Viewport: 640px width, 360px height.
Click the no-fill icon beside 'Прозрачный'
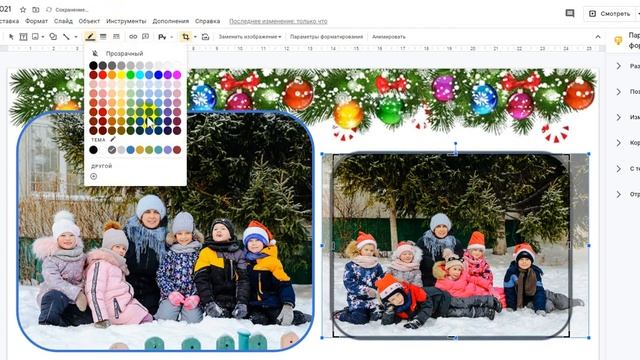(x=95, y=53)
